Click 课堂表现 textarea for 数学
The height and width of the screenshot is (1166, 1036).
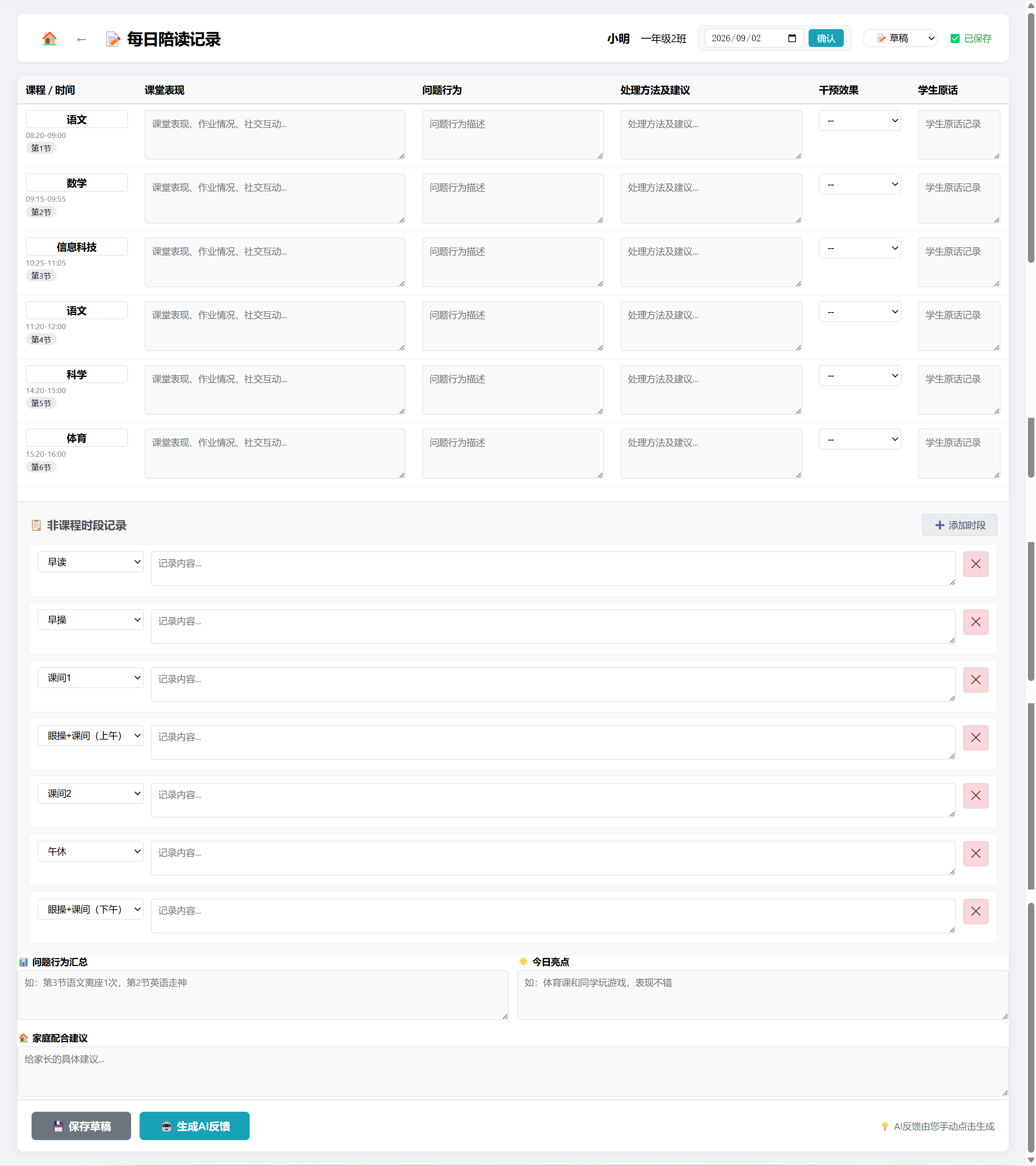click(275, 198)
